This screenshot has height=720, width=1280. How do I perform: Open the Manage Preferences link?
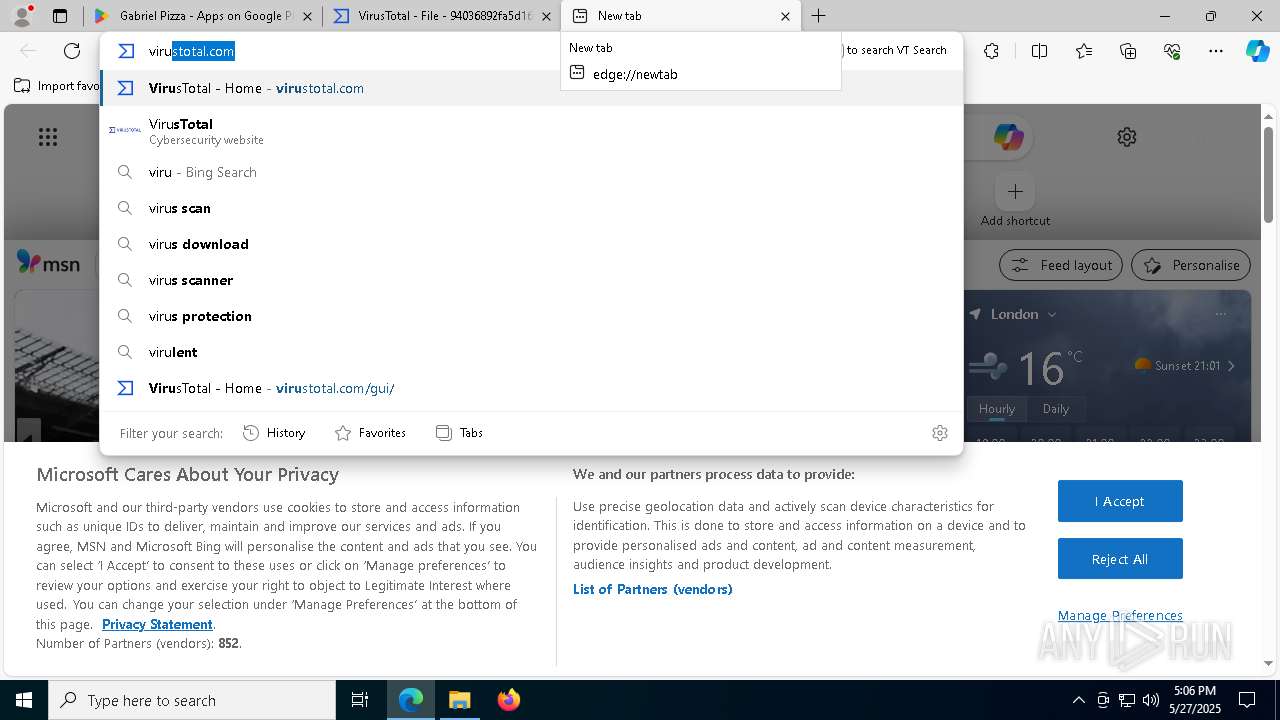pyautogui.click(x=1120, y=615)
